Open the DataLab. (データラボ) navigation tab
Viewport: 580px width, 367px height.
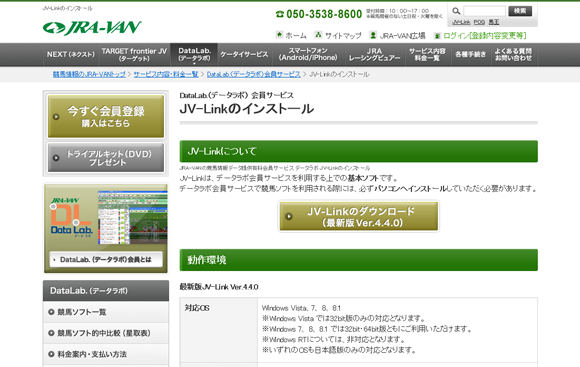click(x=194, y=54)
